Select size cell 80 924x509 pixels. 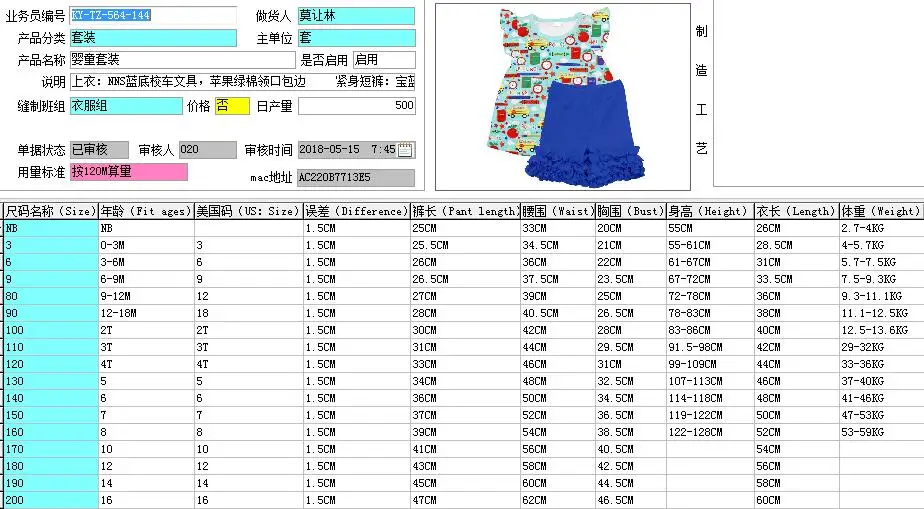pyautogui.click(x=51, y=296)
